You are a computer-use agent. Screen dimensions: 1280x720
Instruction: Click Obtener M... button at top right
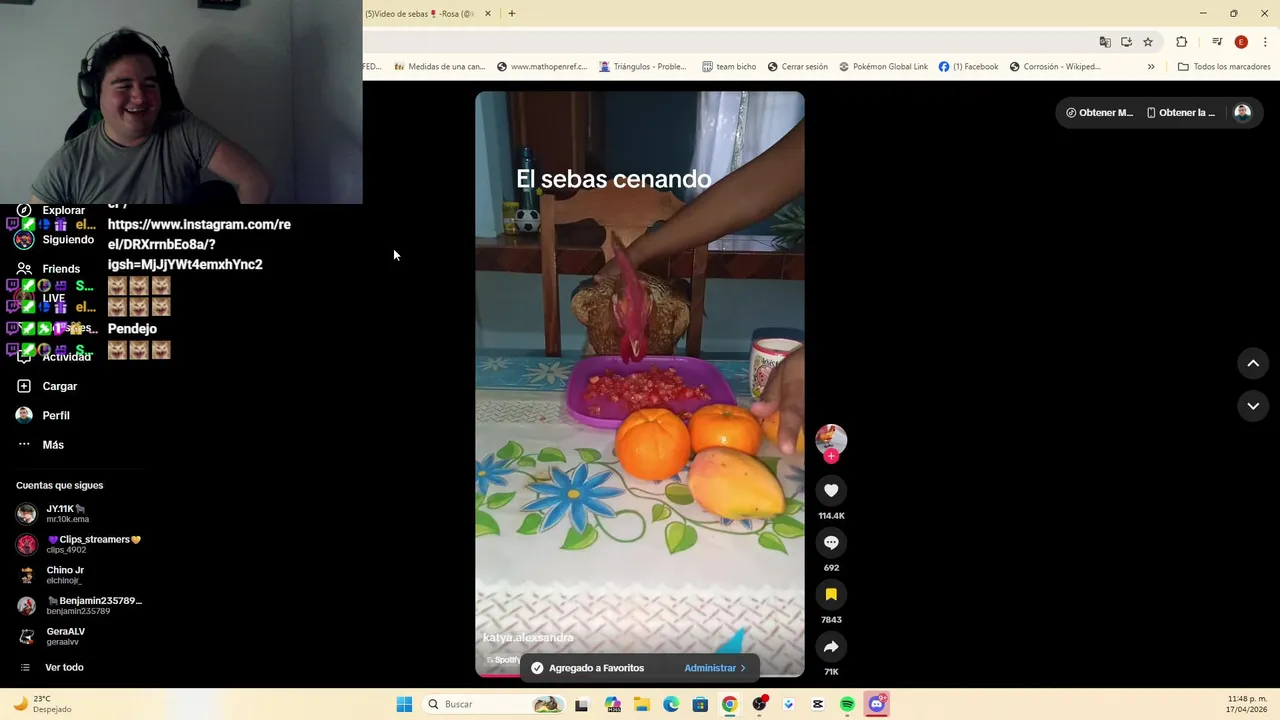(x=1099, y=113)
